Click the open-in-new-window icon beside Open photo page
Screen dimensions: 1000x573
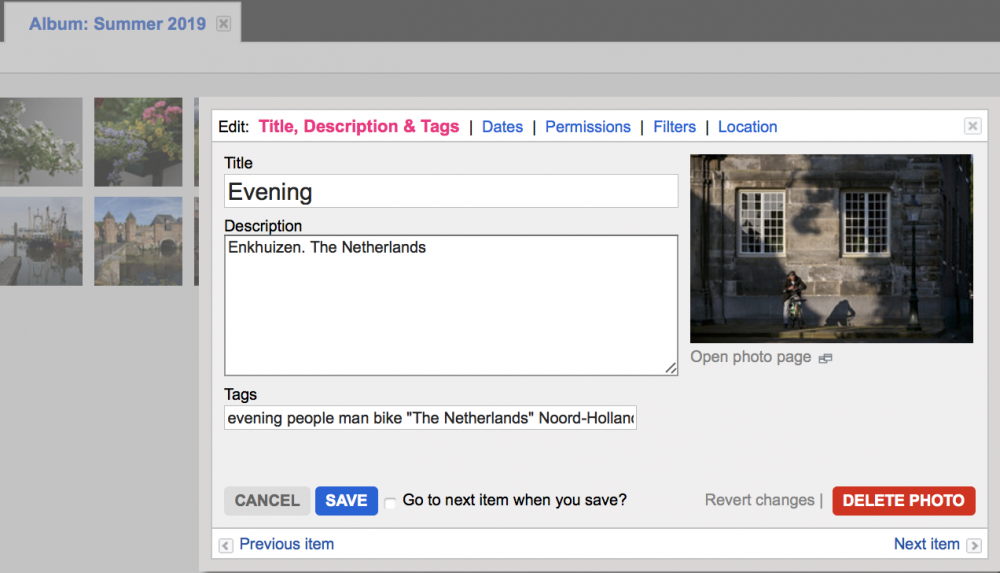click(x=825, y=358)
